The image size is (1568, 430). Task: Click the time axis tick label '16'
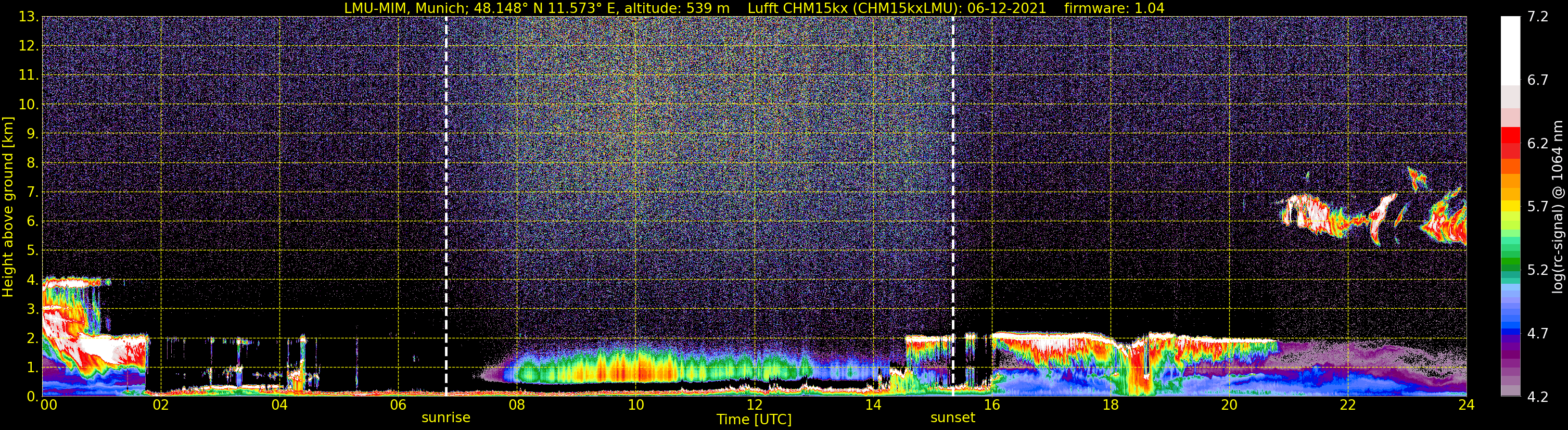[991, 405]
